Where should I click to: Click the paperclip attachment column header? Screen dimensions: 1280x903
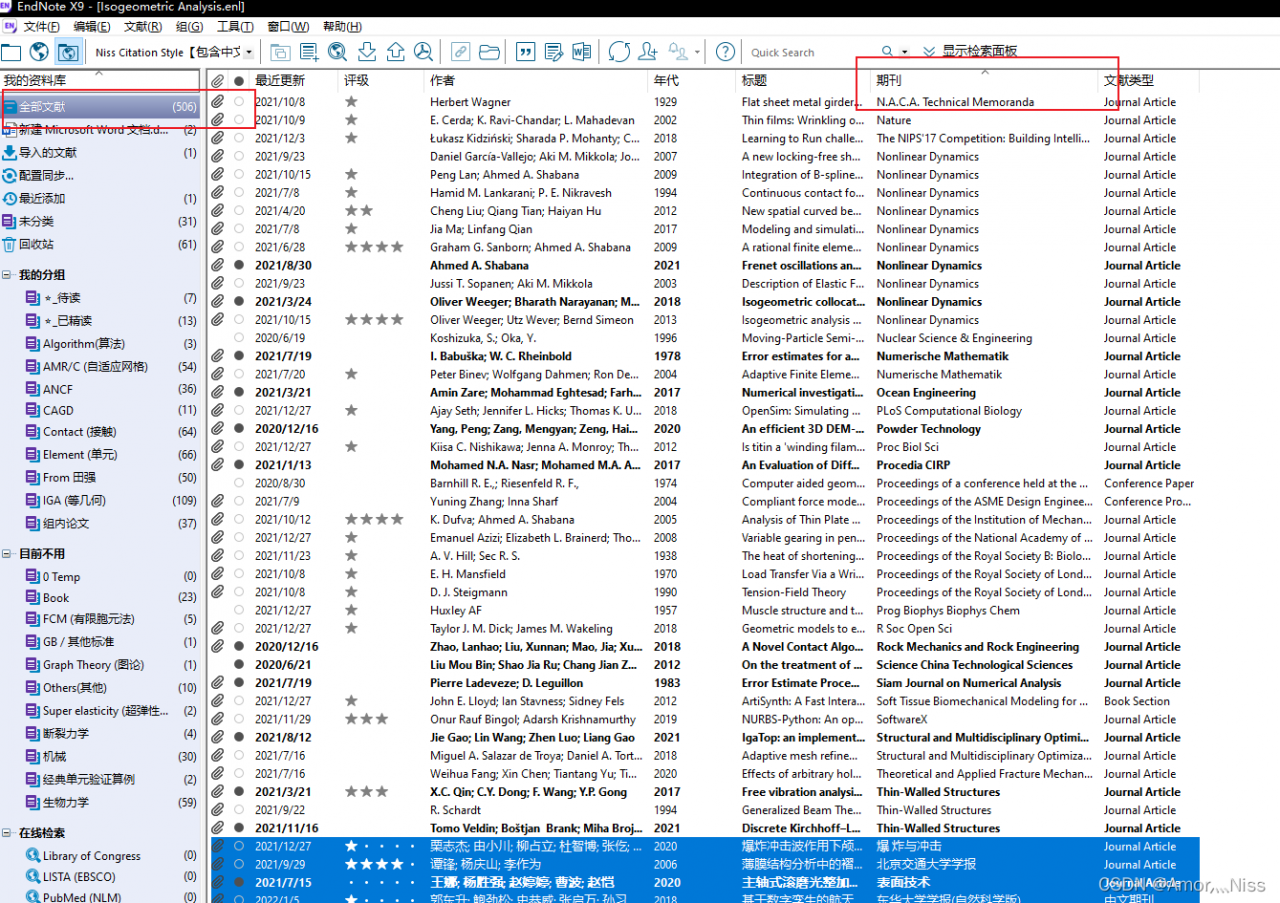(x=217, y=80)
